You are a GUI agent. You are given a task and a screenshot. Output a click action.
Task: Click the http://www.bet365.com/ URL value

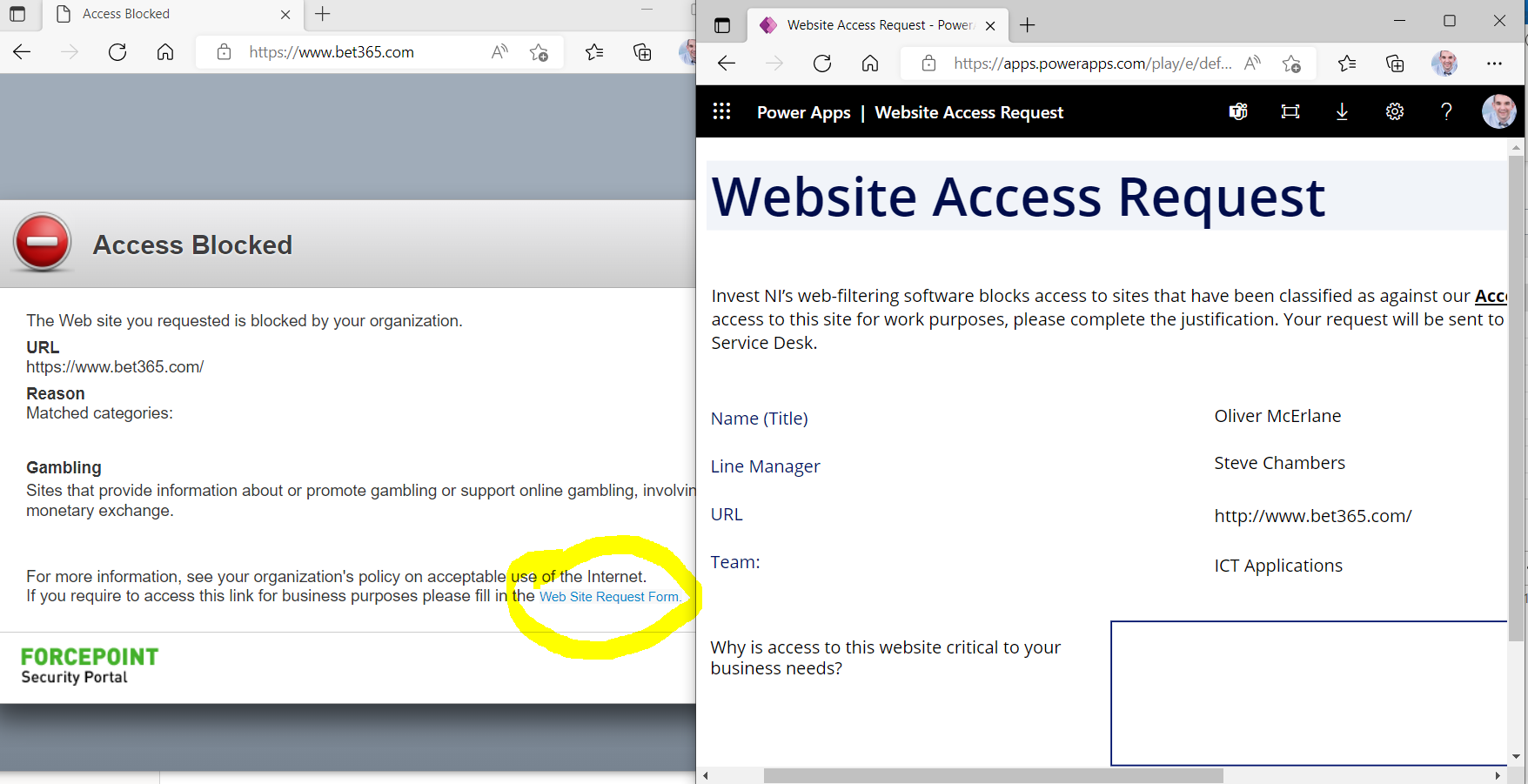pos(1313,516)
